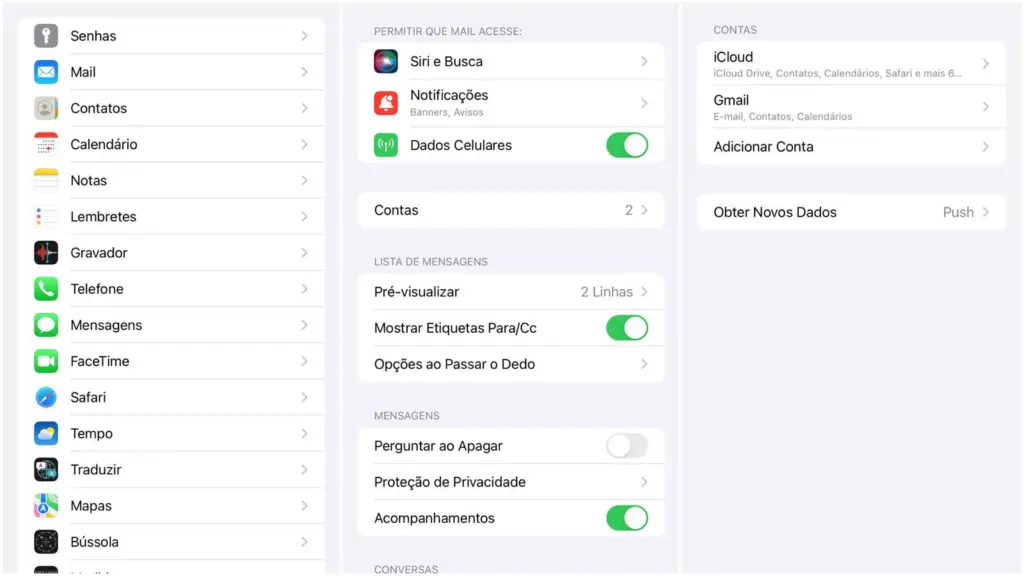Image resolution: width=1024 pixels, height=576 pixels.
Task: Turn off Mostrar Etiquetas Para/Cc
Action: pyautogui.click(x=627, y=327)
